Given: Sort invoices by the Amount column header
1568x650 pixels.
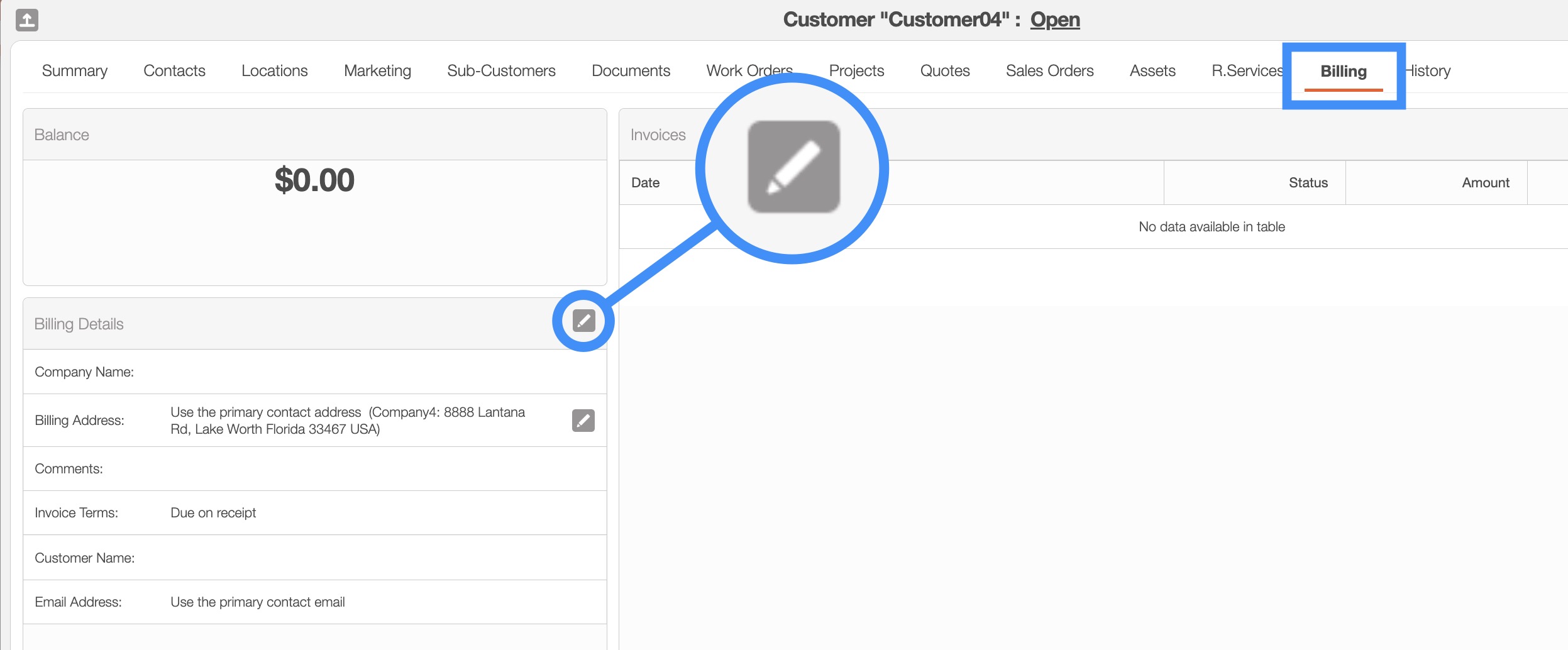Looking at the screenshot, I should [1485, 183].
